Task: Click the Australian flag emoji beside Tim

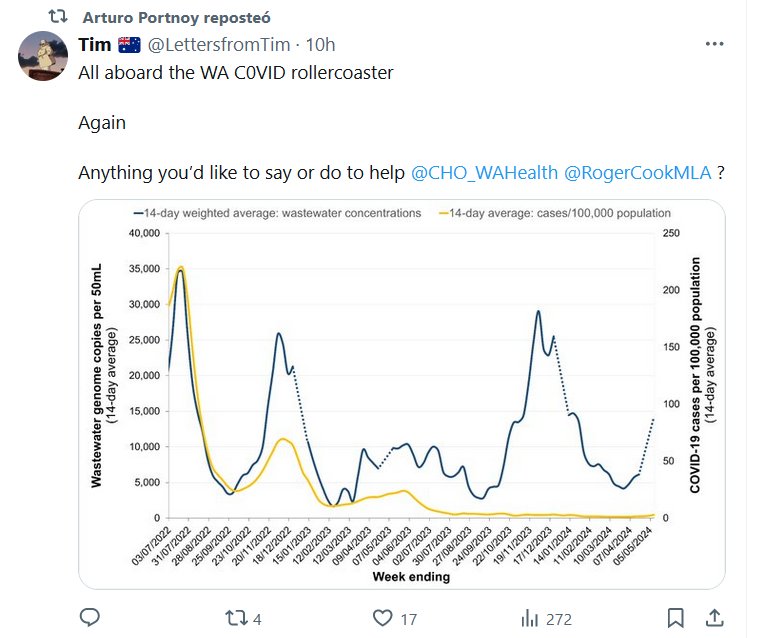Action: tap(129, 44)
